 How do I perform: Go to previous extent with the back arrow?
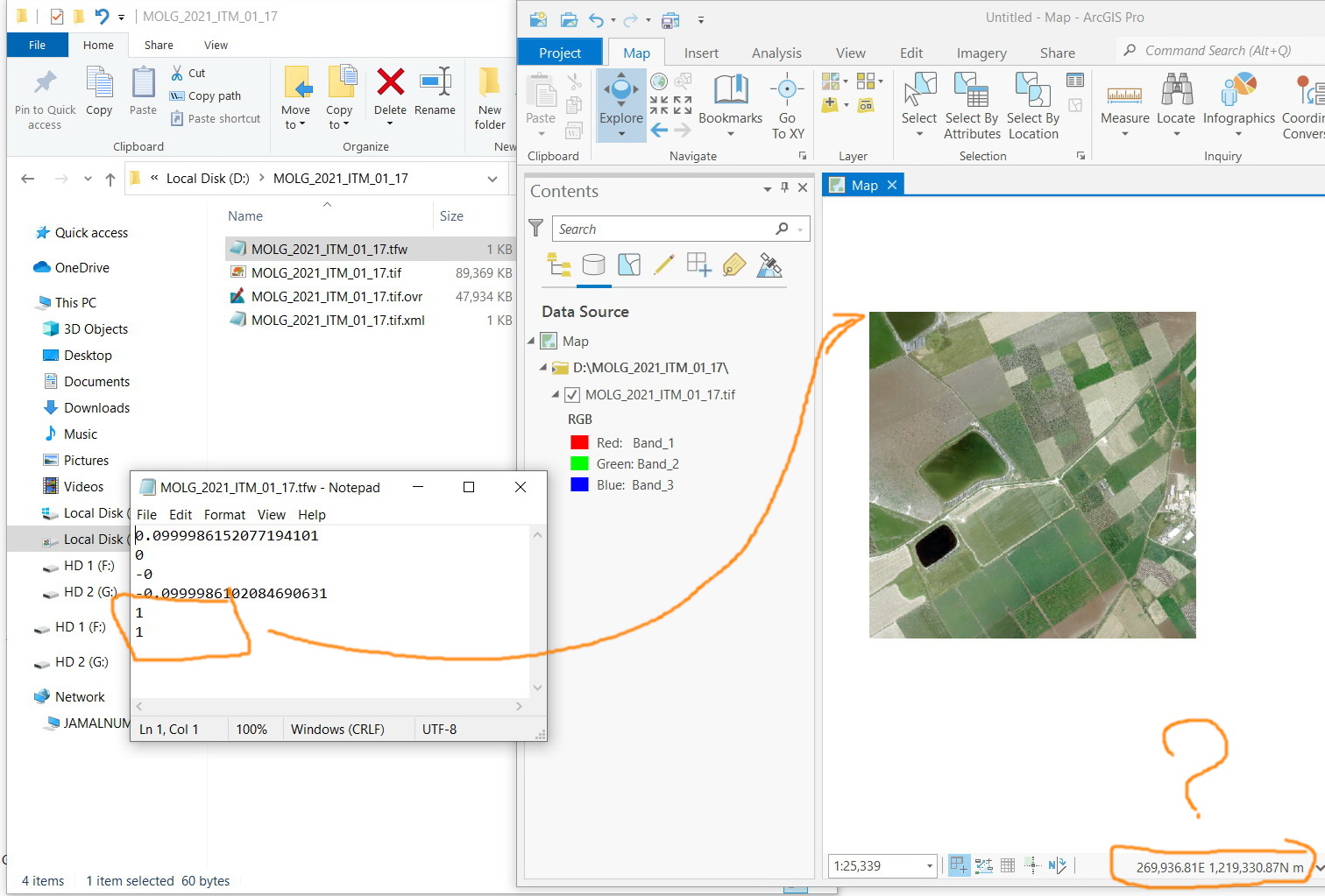point(659,131)
